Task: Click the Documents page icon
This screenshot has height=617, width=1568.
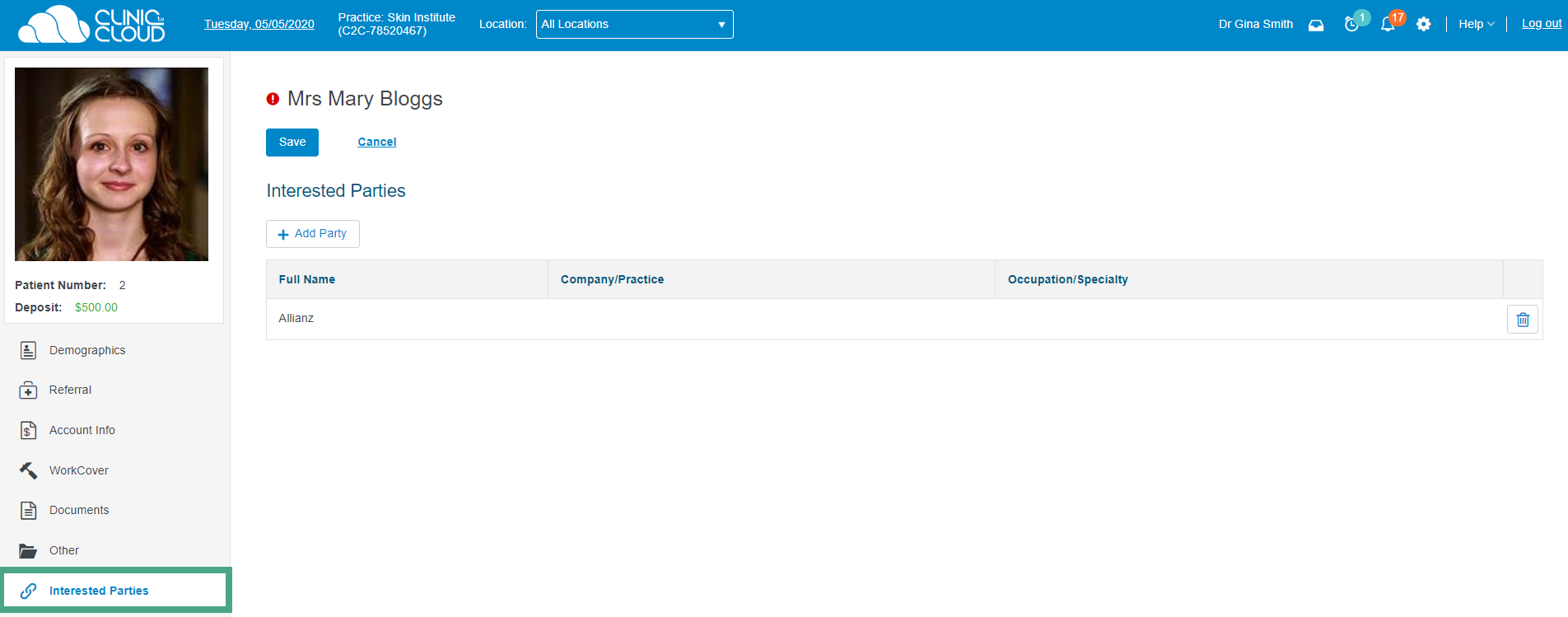Action: point(28,510)
